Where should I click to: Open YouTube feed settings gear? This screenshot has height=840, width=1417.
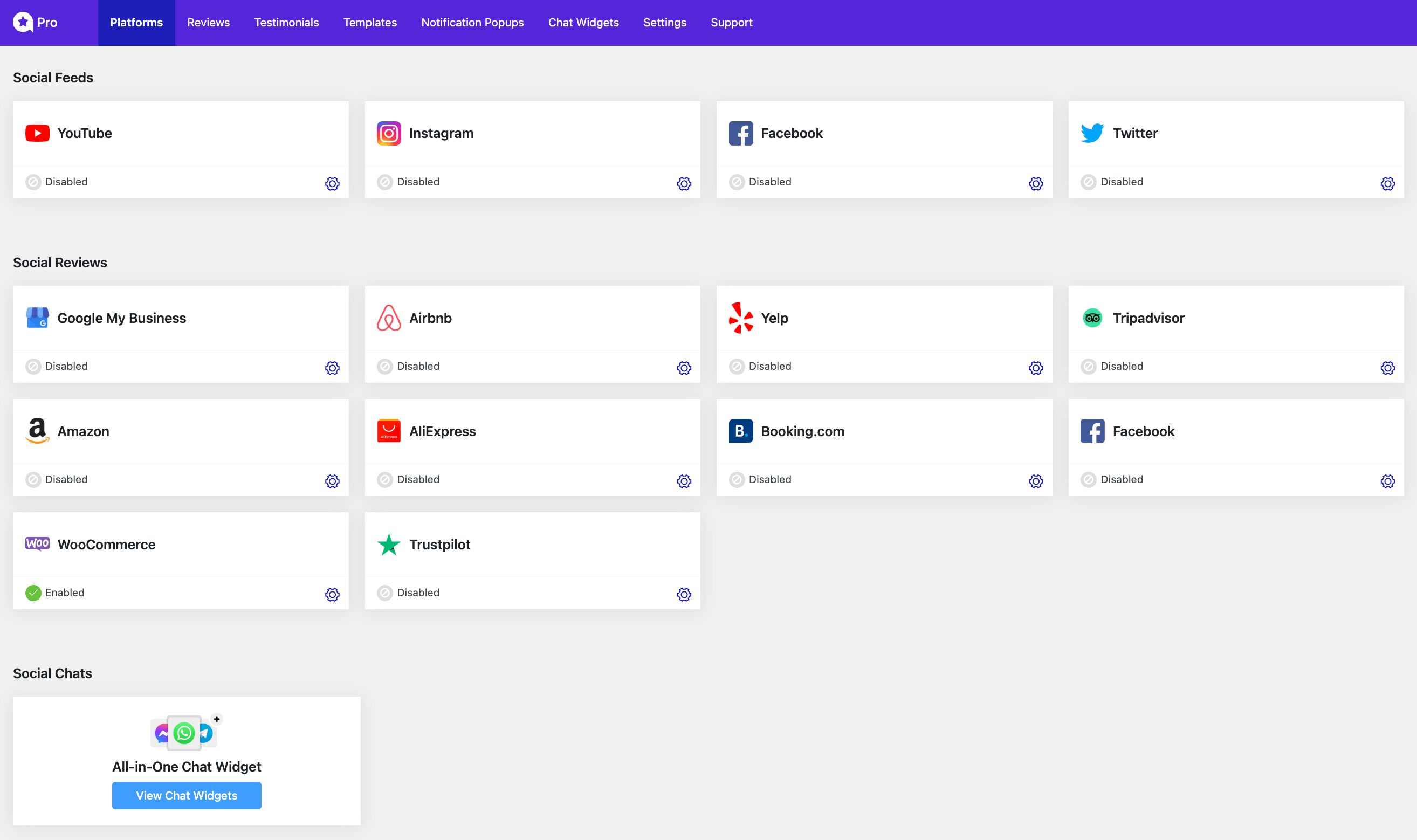[332, 183]
